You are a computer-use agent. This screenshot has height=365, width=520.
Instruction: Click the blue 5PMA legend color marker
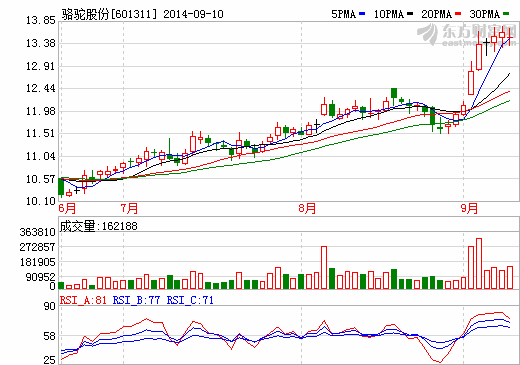click(362, 14)
